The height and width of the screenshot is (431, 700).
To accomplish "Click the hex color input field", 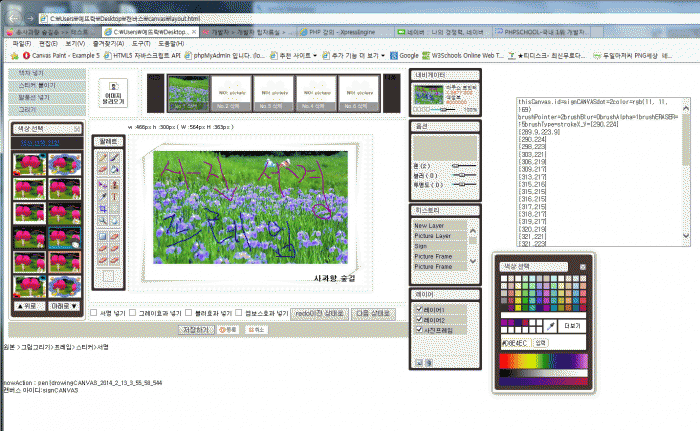I will [x=516, y=343].
